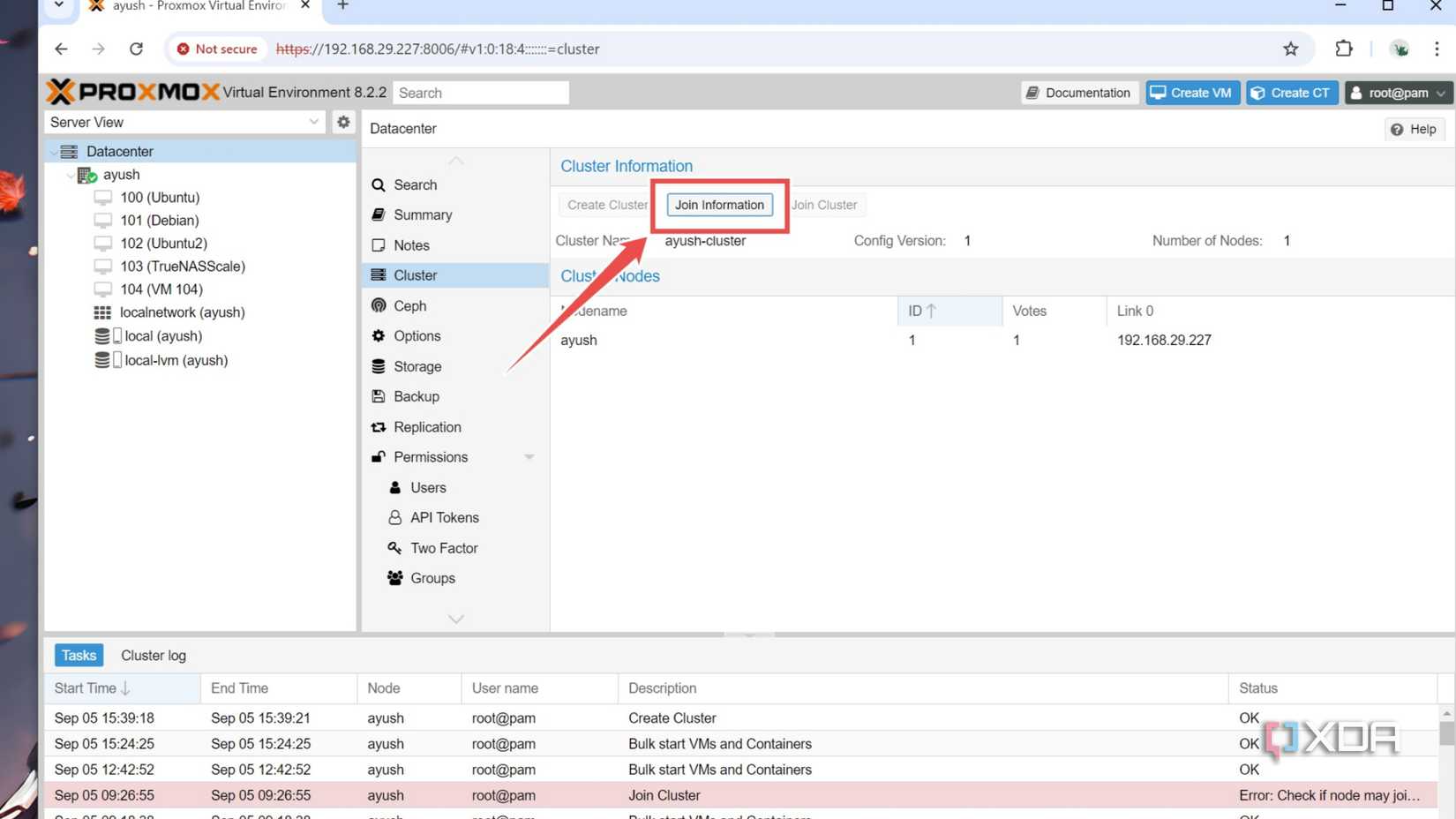Select localnetwork (ayush) entry
1456x819 pixels.
click(x=182, y=312)
